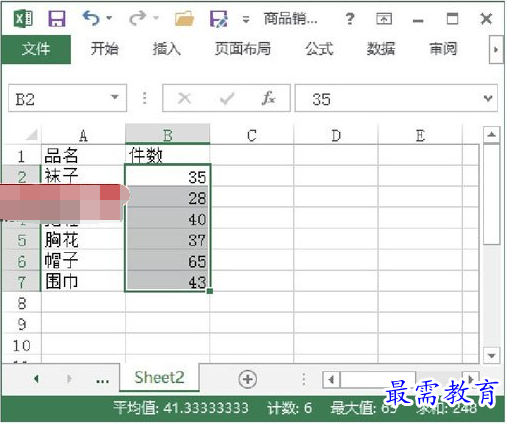The height and width of the screenshot is (424, 507).
Task: Select all cells with corner triangle
Action: point(32,135)
